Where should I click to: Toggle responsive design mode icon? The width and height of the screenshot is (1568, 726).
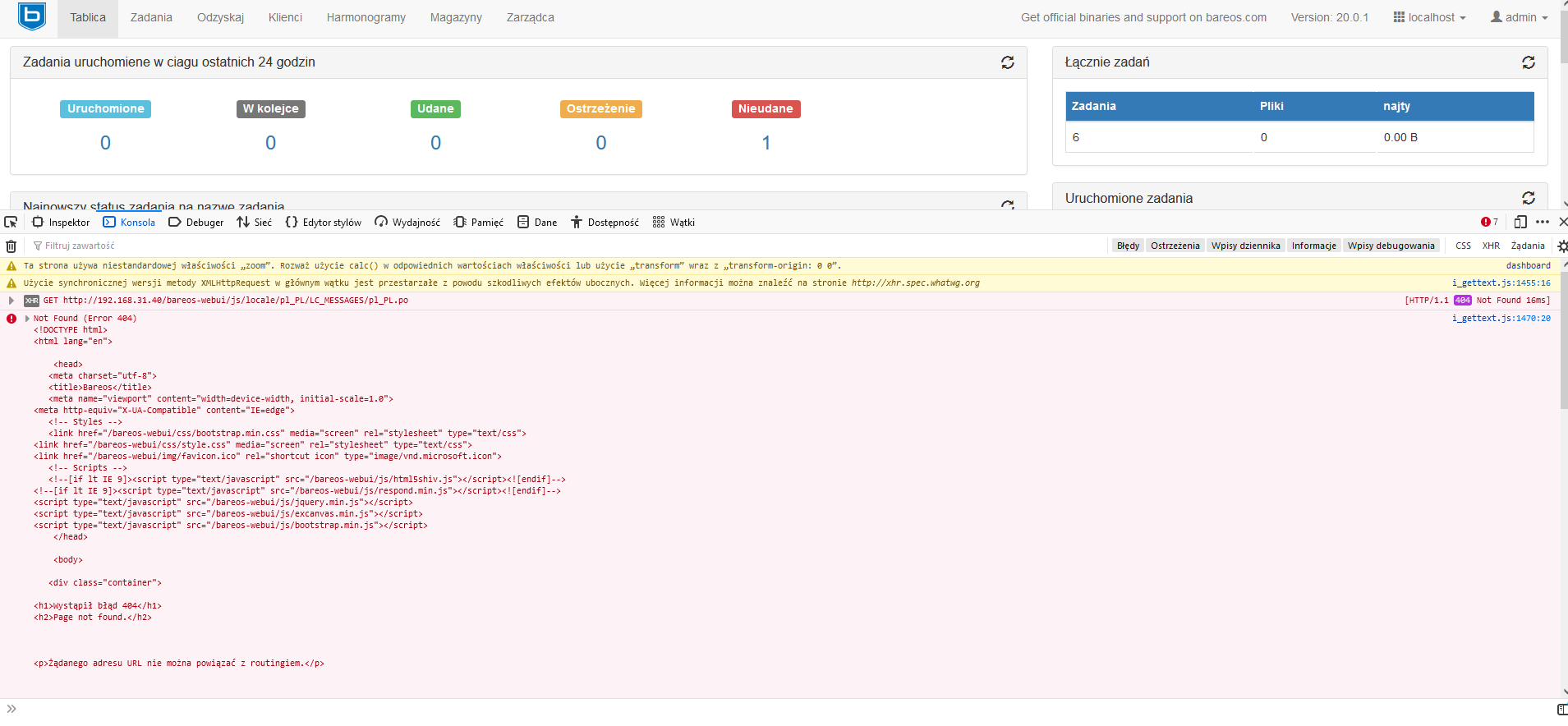point(1520,222)
